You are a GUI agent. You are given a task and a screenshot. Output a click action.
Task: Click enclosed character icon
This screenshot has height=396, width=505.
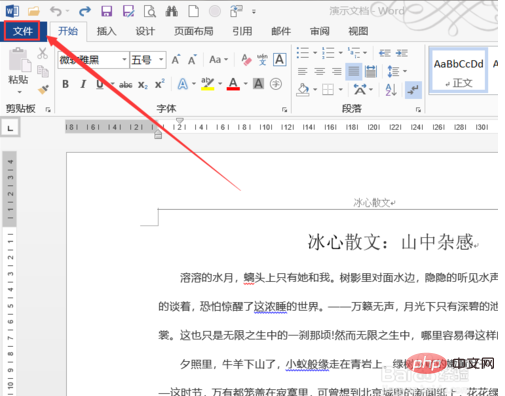coord(276,84)
